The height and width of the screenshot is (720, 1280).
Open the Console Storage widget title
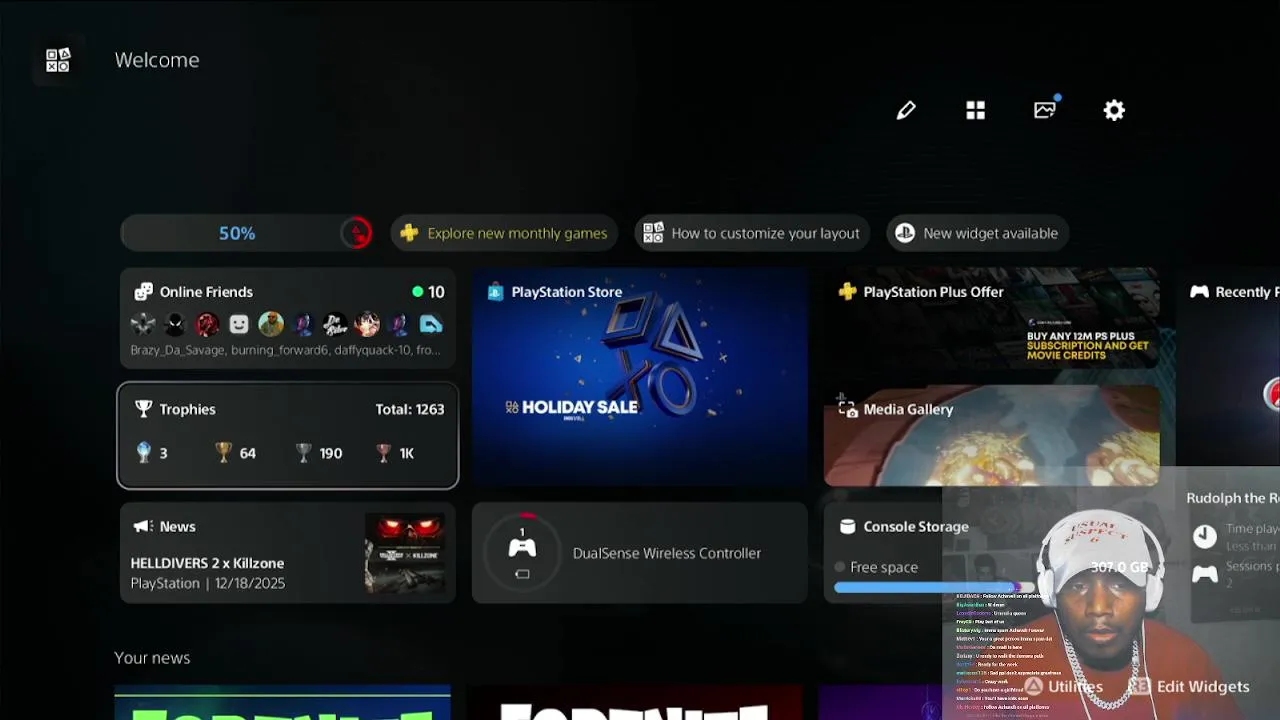[916, 526]
